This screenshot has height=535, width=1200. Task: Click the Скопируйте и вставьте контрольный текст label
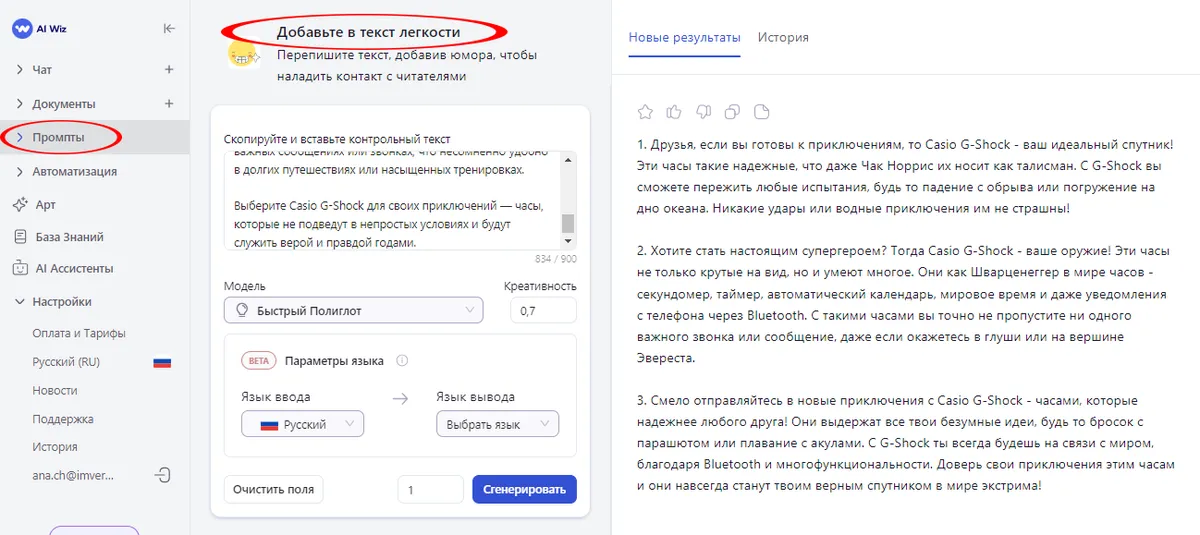coord(337,139)
